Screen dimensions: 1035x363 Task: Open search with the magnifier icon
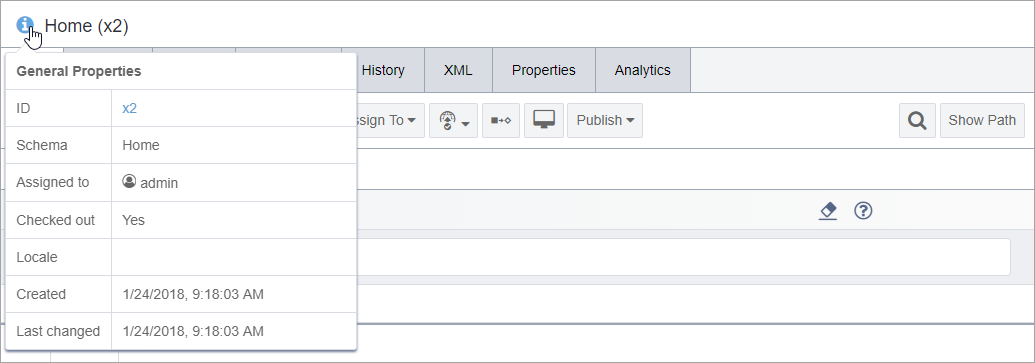point(917,120)
